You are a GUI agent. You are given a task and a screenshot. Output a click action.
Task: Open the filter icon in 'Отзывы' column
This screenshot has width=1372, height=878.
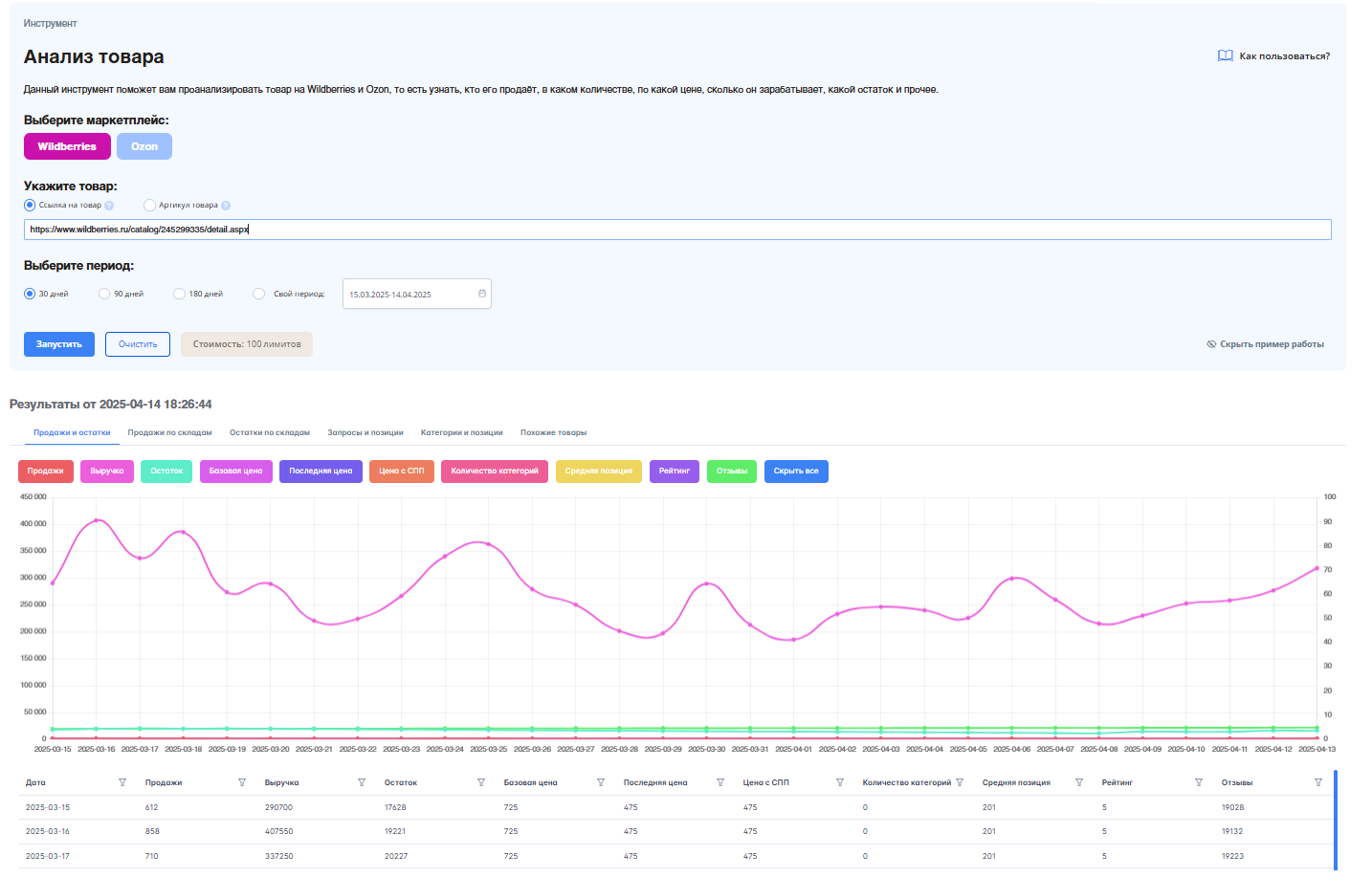(1318, 782)
